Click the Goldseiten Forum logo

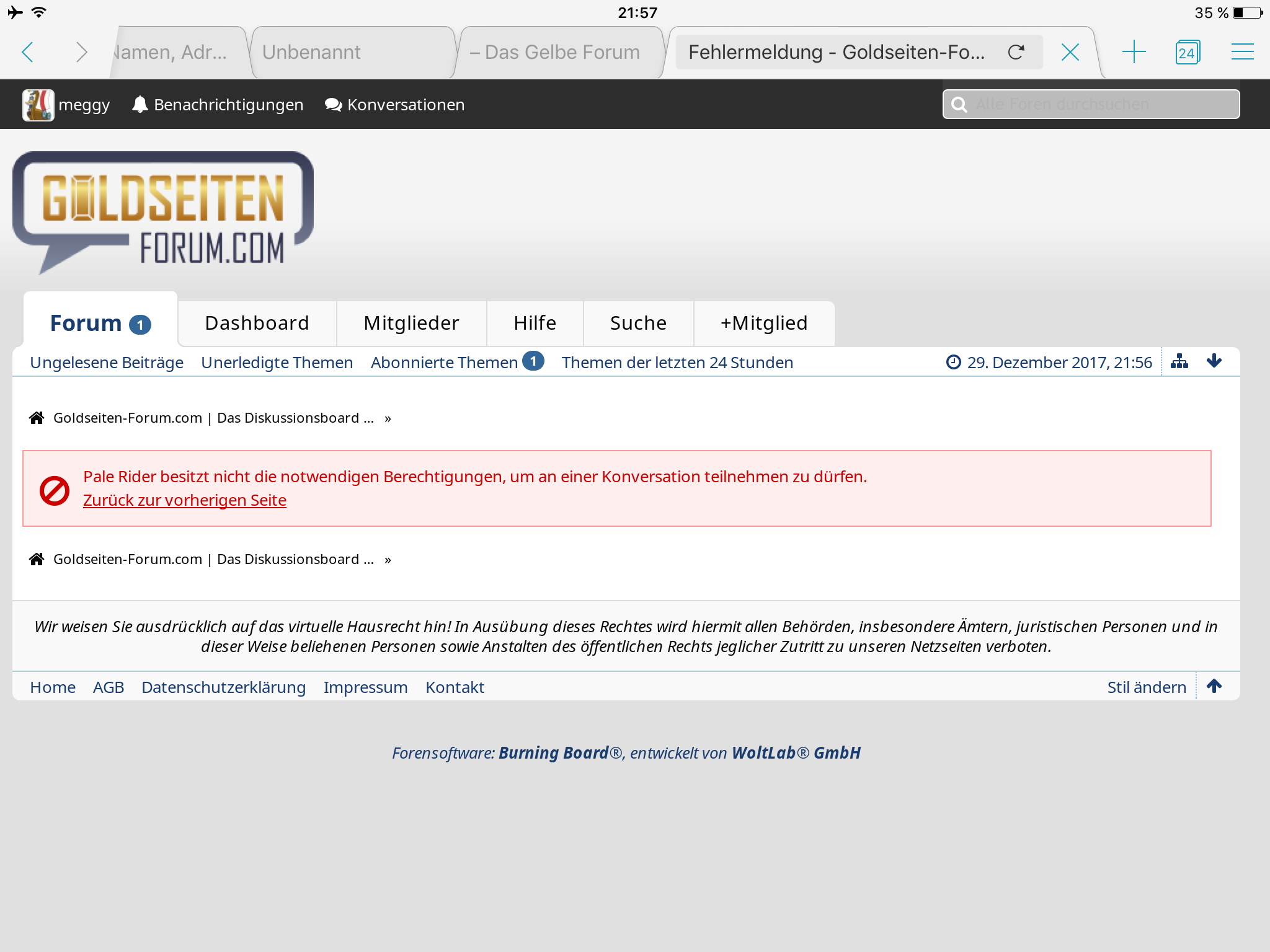pyautogui.click(x=163, y=213)
